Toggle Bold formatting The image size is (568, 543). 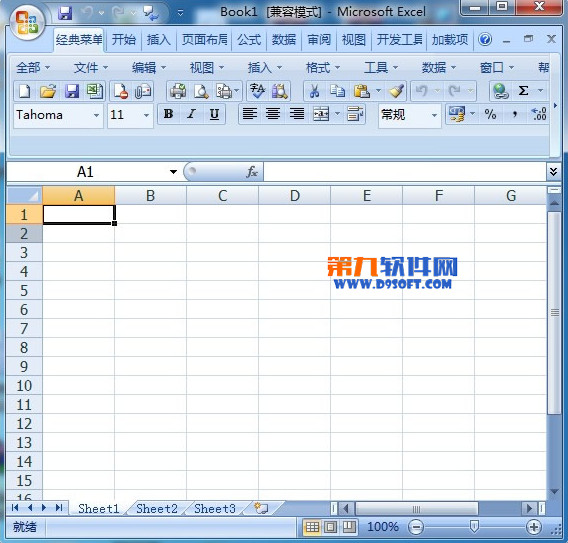(x=168, y=114)
